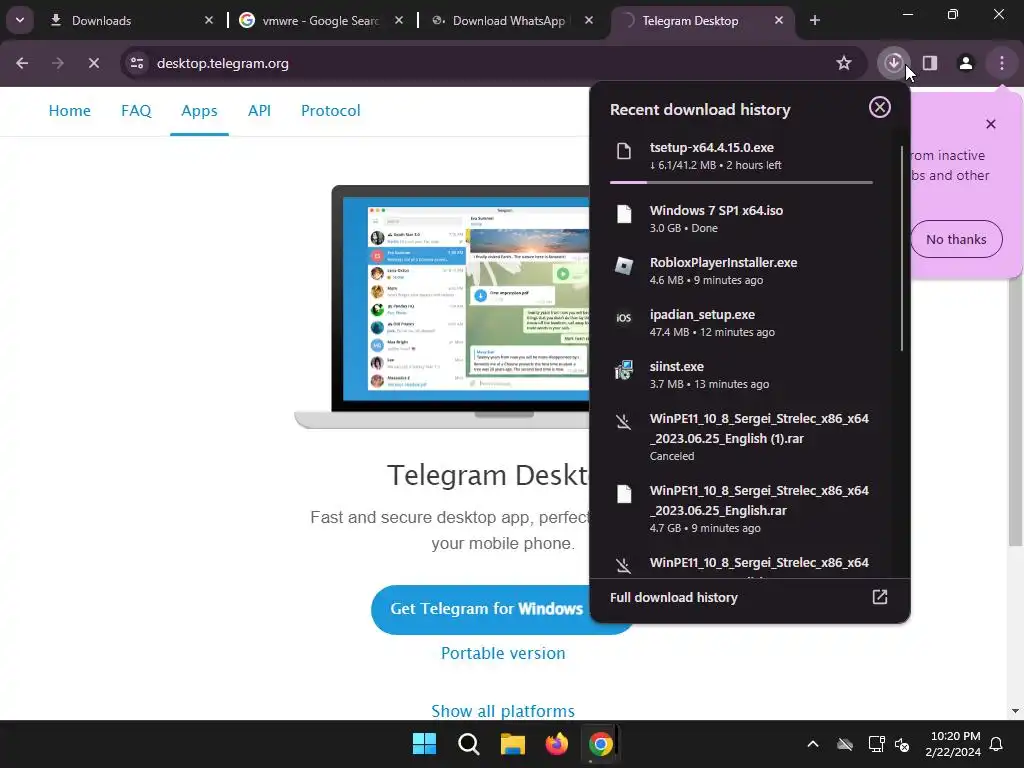Open the API navigation link
This screenshot has height=768, width=1024.
click(259, 110)
